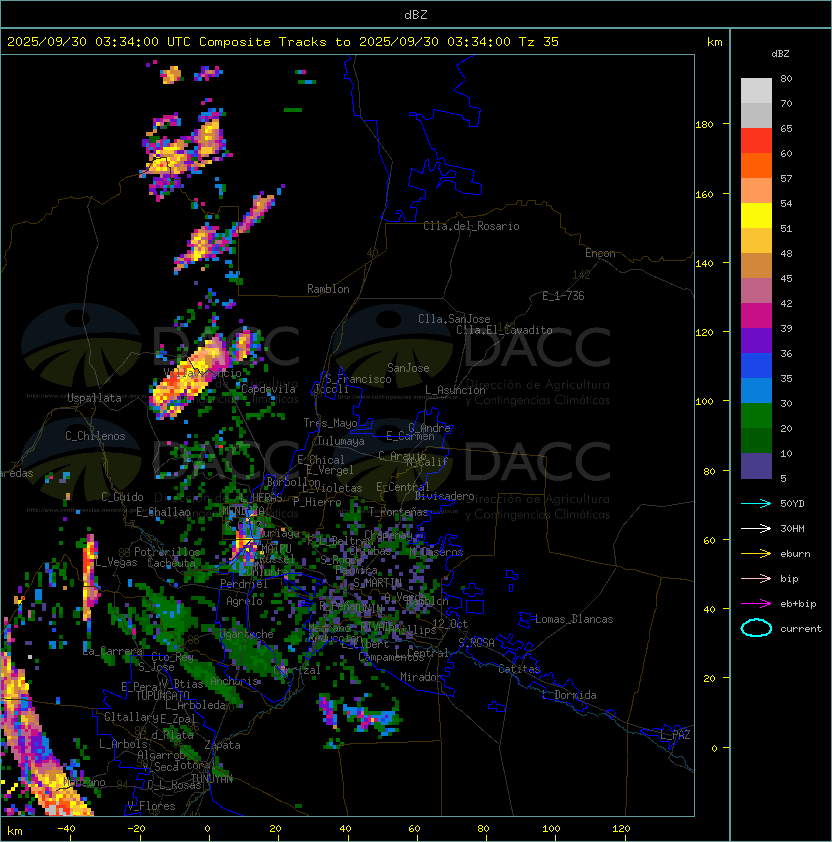Click the 'Tz 35' text in header
The height and width of the screenshot is (842, 832).
(x=539, y=42)
